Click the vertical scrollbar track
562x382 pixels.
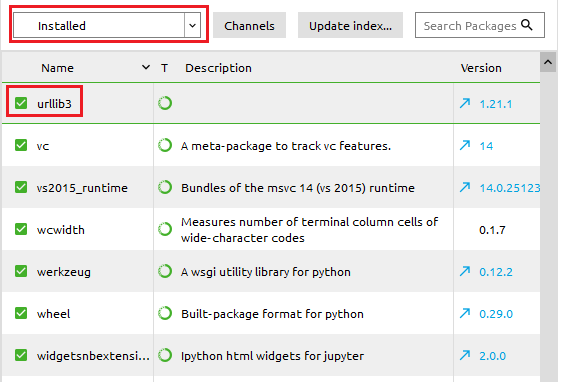coord(548,226)
